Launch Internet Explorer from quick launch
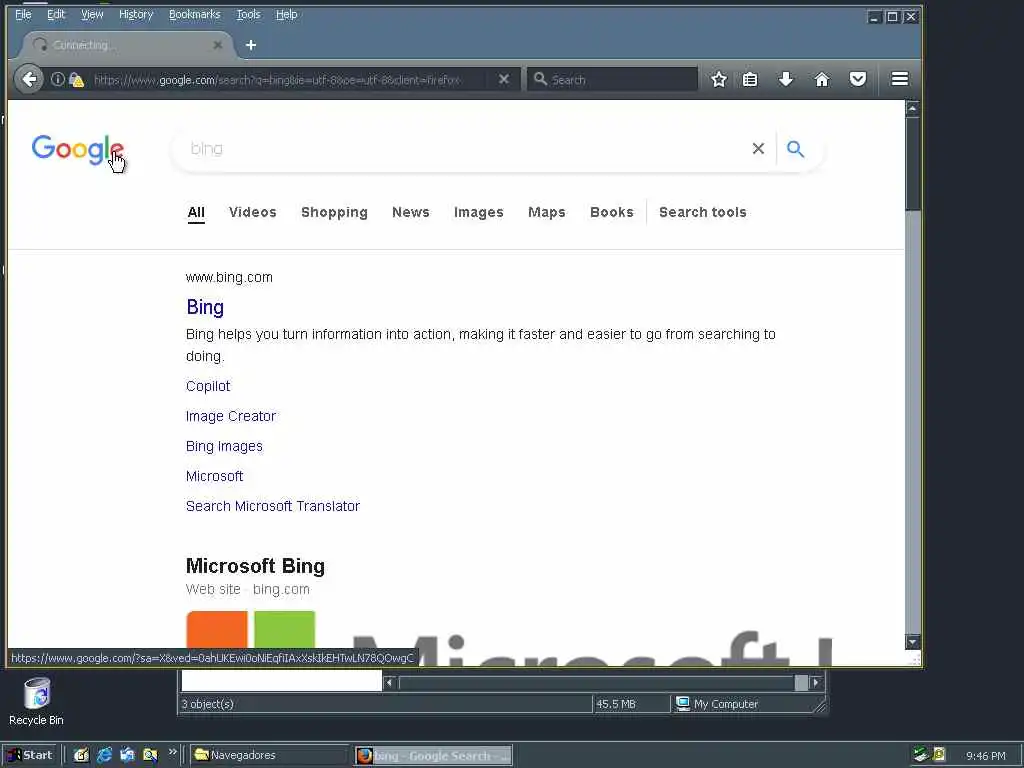The width and height of the screenshot is (1024, 768). tap(104, 755)
